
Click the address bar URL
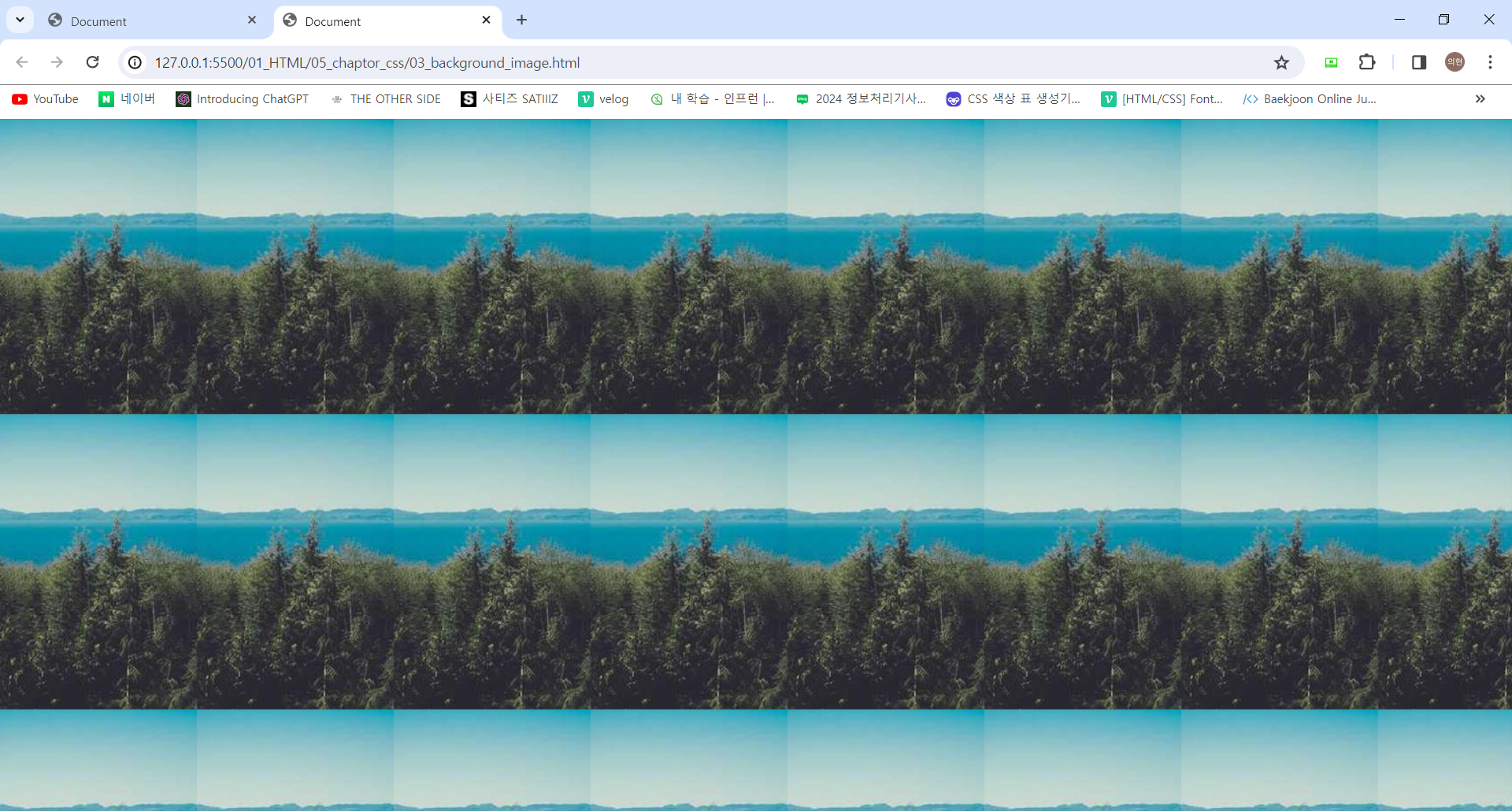367,62
